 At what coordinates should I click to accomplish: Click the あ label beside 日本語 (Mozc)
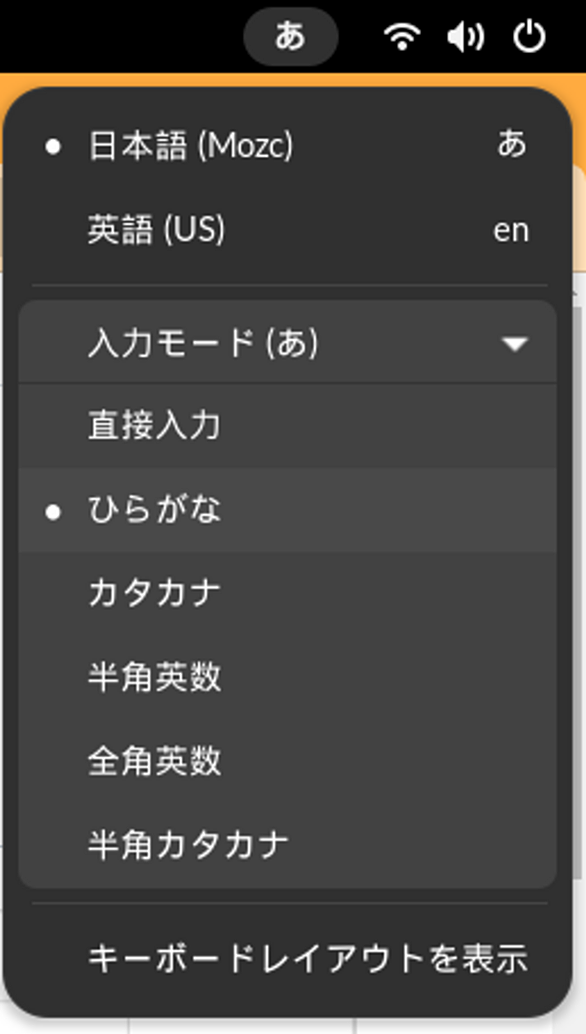(512, 144)
